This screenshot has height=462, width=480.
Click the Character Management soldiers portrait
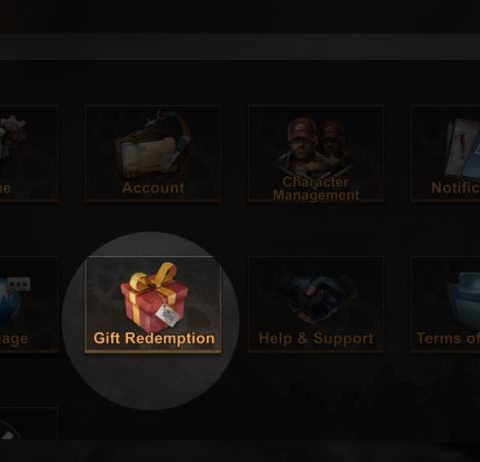316,145
